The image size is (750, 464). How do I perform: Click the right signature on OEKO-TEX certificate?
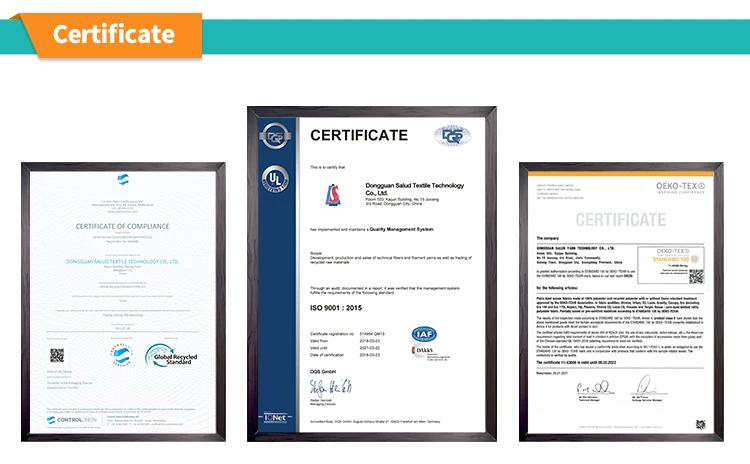648,385
